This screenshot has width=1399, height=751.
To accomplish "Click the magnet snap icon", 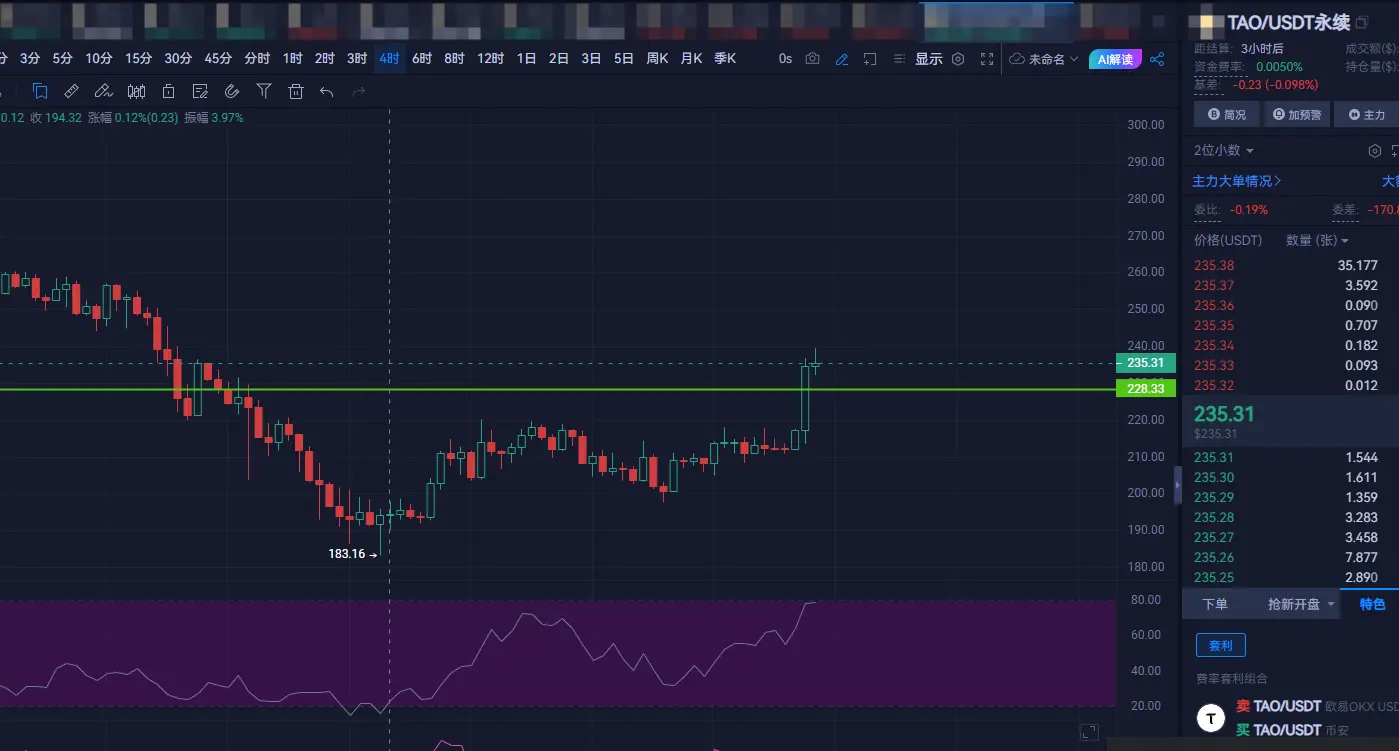I will tap(232, 91).
